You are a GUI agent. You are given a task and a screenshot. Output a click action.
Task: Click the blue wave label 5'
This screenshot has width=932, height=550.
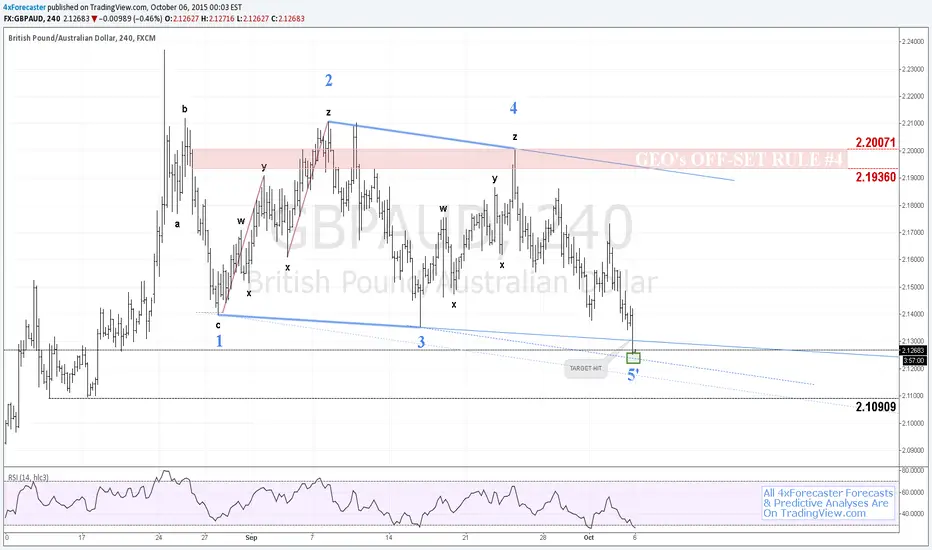tap(634, 375)
